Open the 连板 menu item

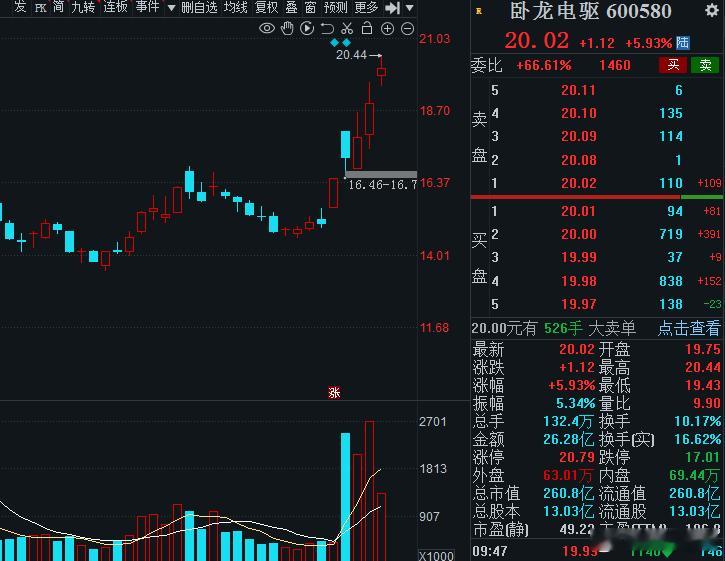click(116, 7)
